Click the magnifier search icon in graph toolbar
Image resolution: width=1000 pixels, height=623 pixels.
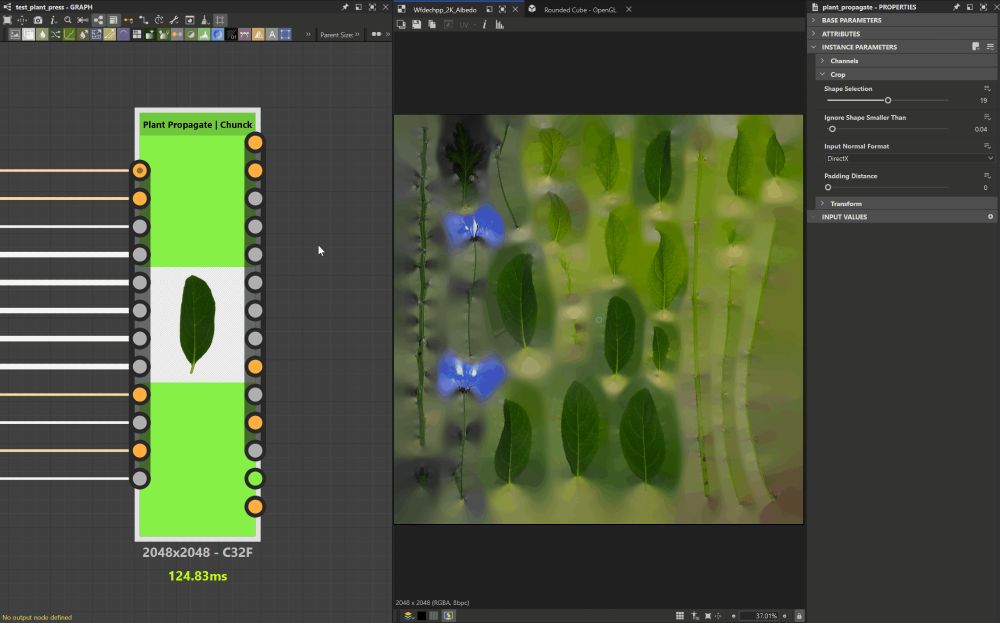[68, 20]
